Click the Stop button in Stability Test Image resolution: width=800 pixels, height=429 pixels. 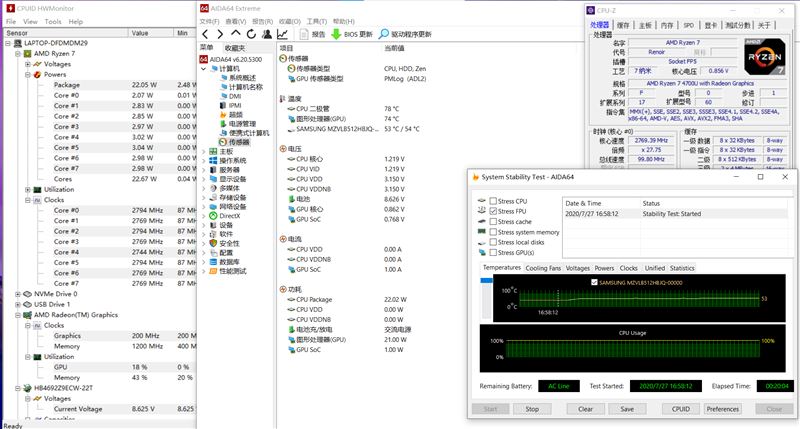(x=532, y=409)
